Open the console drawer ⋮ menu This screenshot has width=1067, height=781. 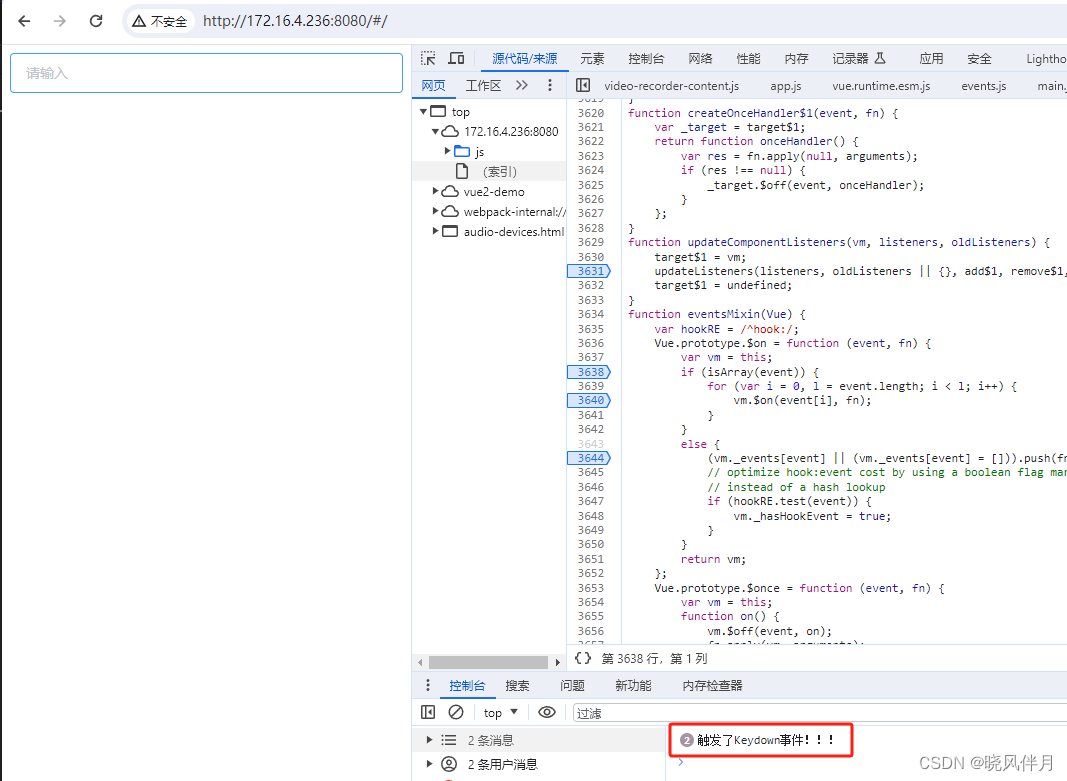[428, 685]
